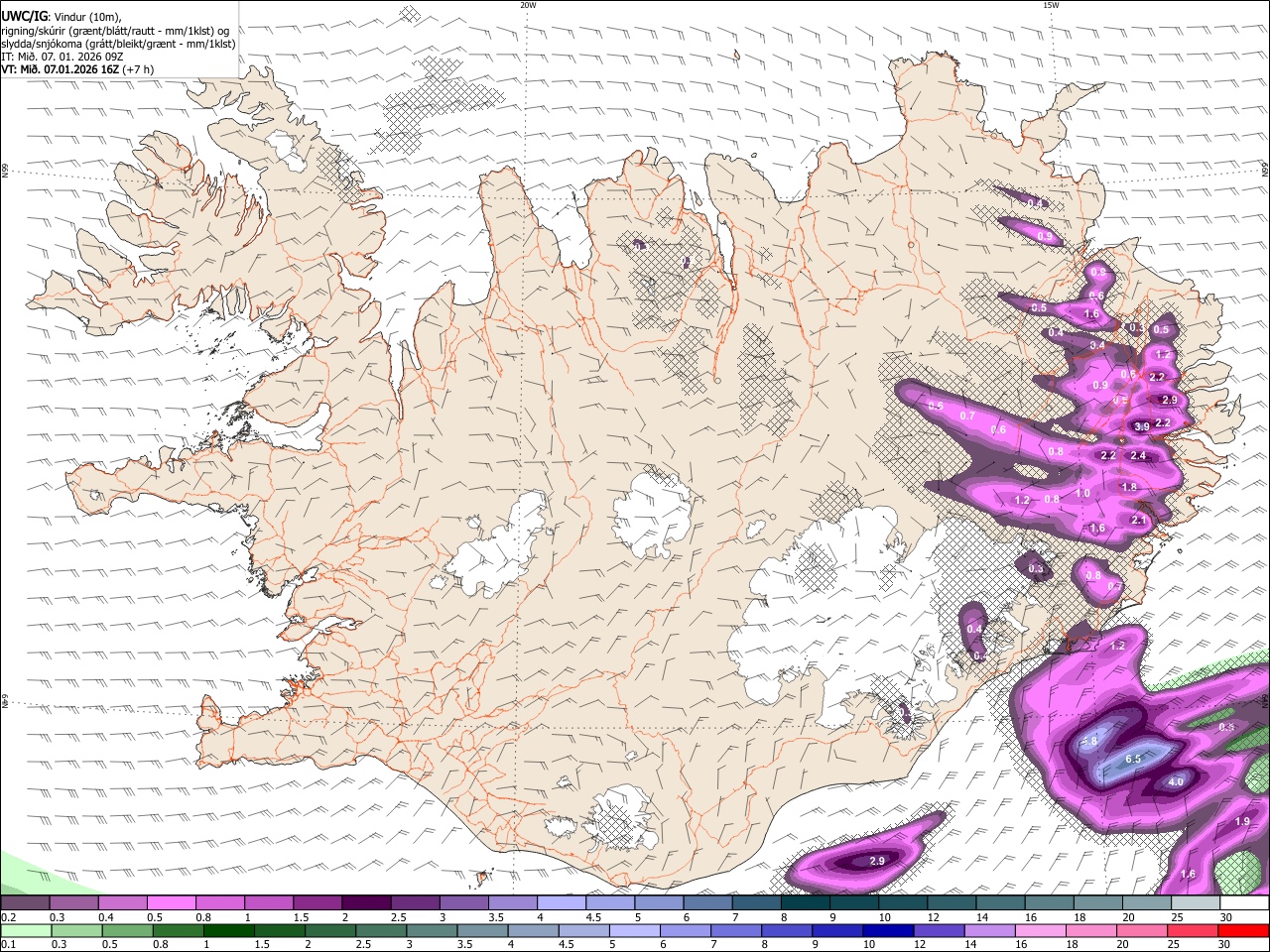
Task: Click the '20W' longitude label at top
Action: 528,5
